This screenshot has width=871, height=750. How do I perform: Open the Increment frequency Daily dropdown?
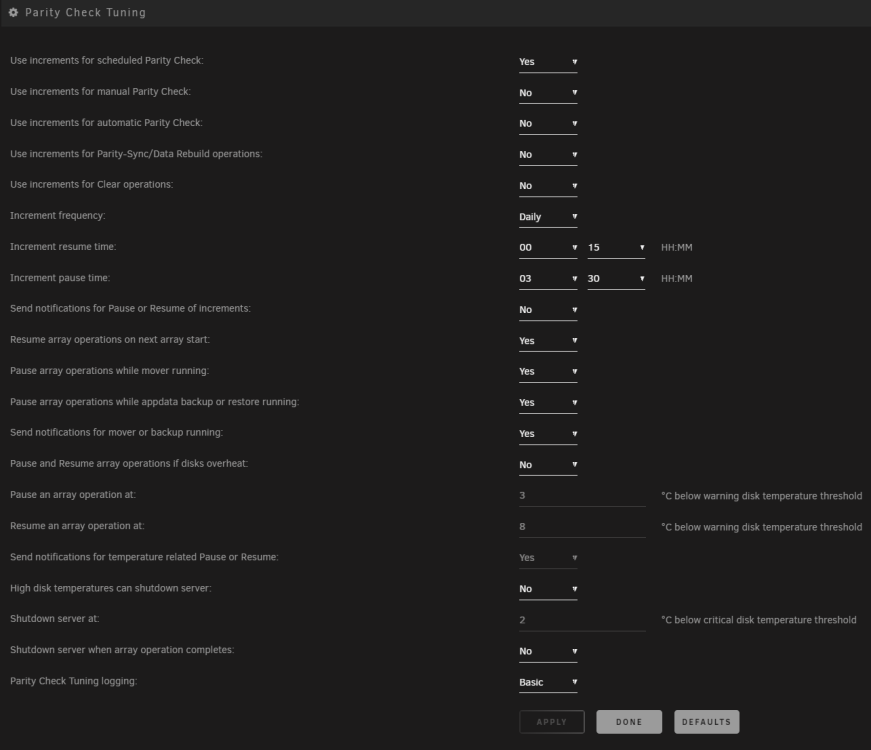(548, 217)
